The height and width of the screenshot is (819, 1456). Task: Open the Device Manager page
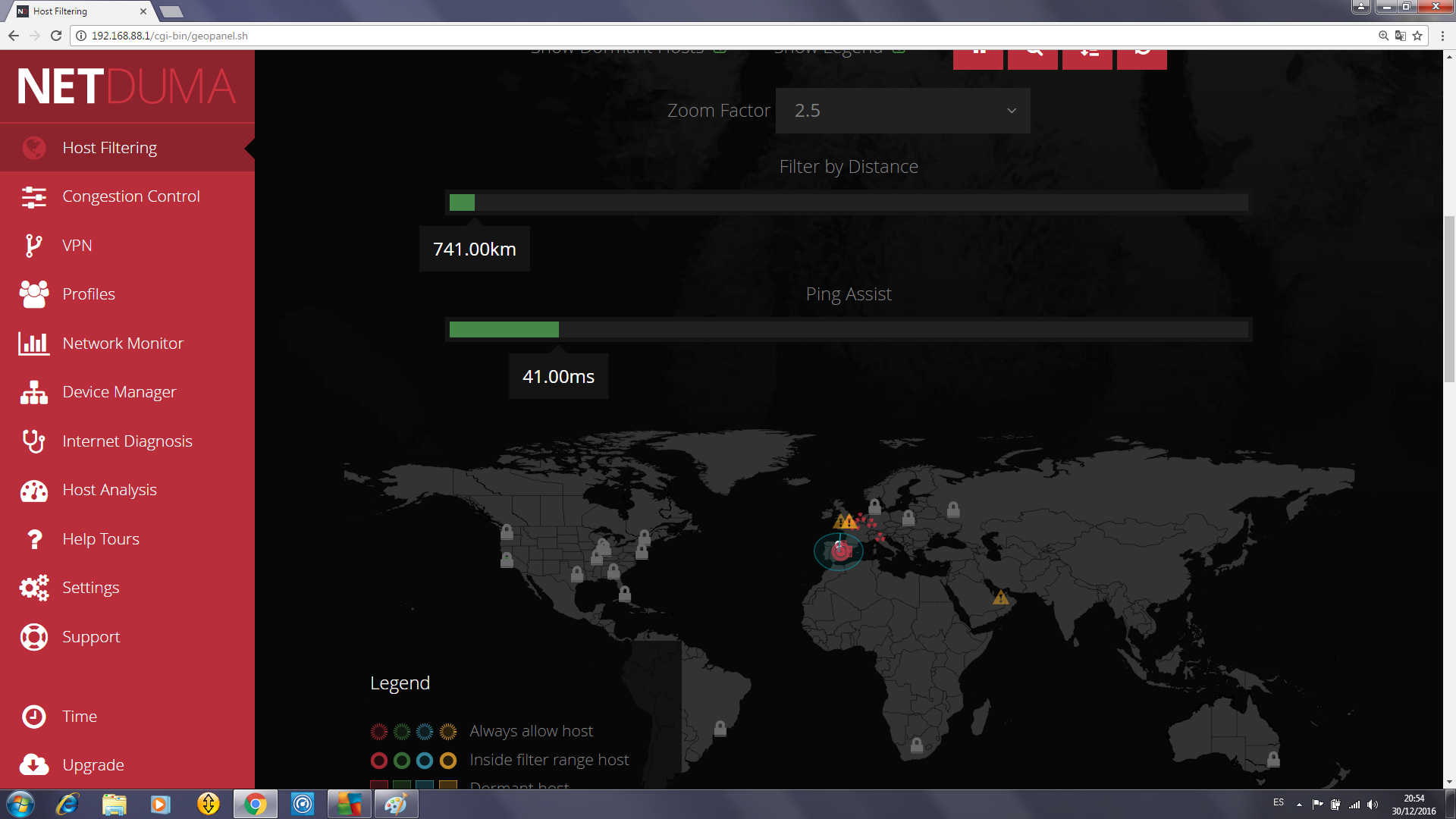(x=119, y=392)
